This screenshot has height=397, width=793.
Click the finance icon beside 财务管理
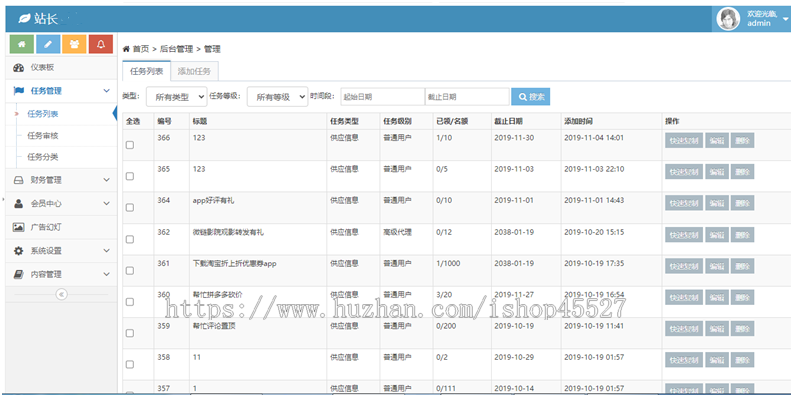[19, 180]
